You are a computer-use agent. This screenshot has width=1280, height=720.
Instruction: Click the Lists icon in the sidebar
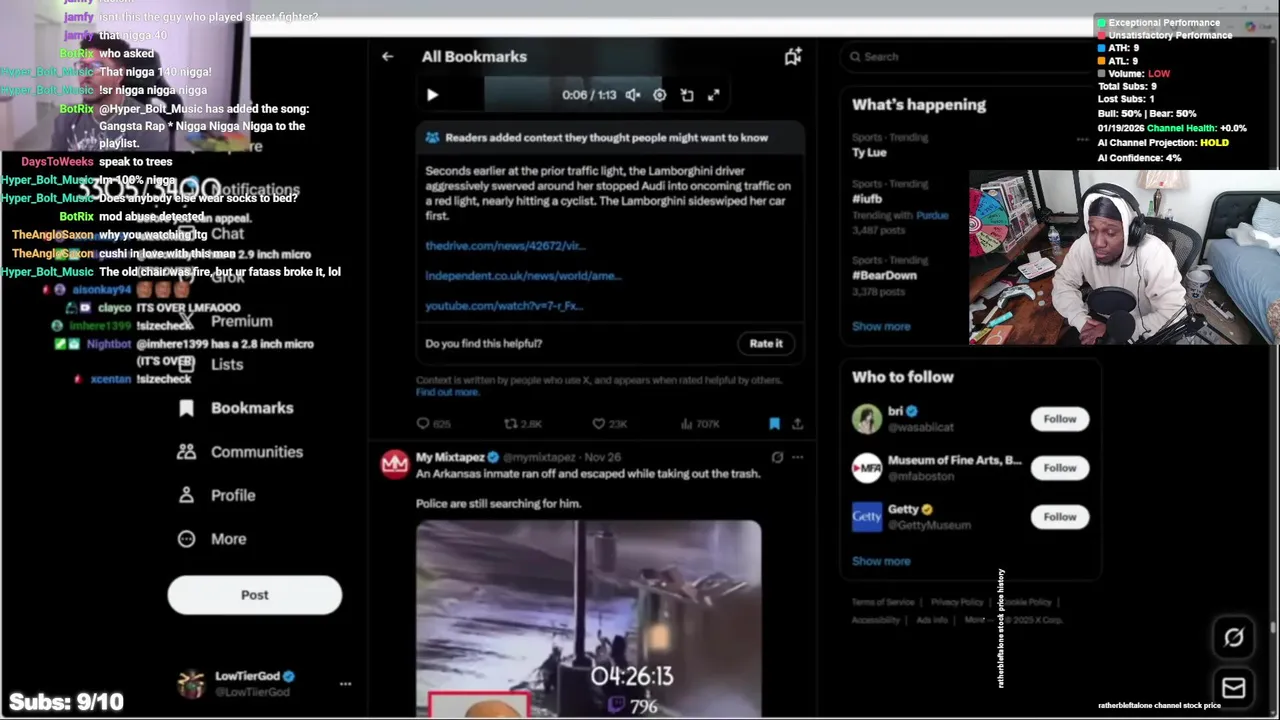click(x=186, y=364)
